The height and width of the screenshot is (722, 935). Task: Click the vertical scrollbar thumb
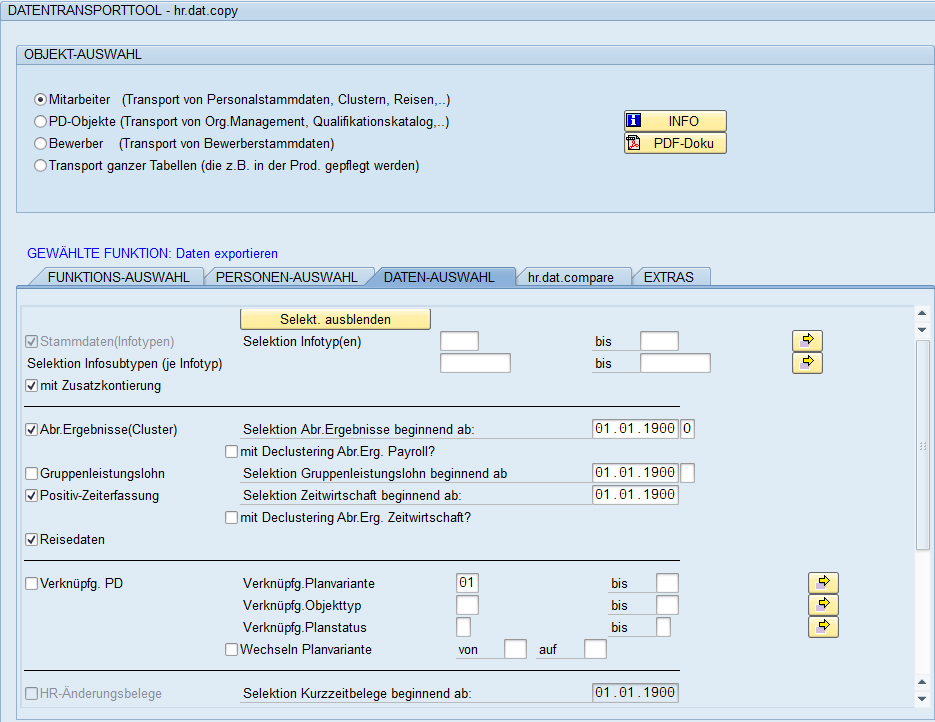pos(922,445)
